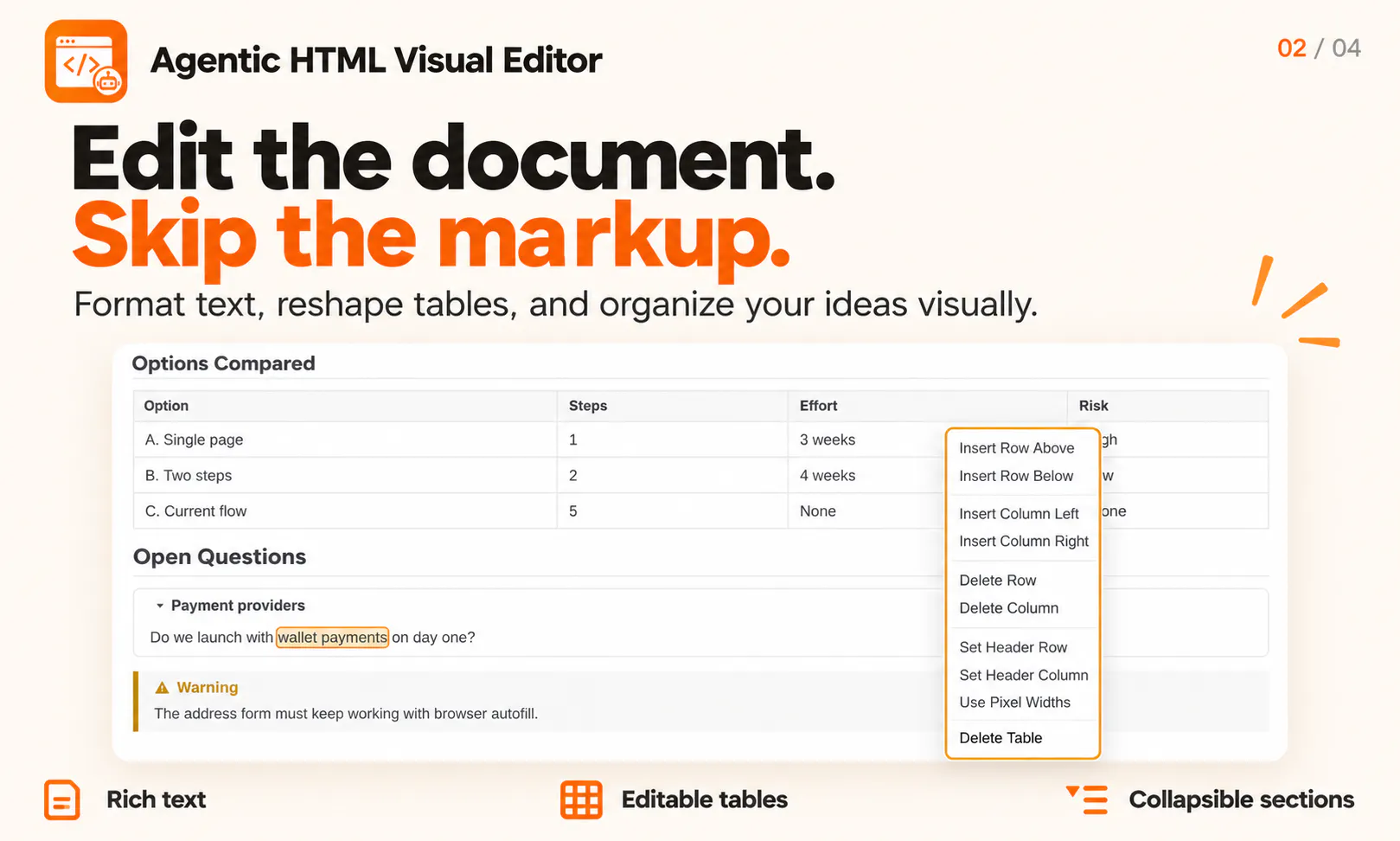
Task: Click the steps cell showing 2
Action: coord(672,476)
